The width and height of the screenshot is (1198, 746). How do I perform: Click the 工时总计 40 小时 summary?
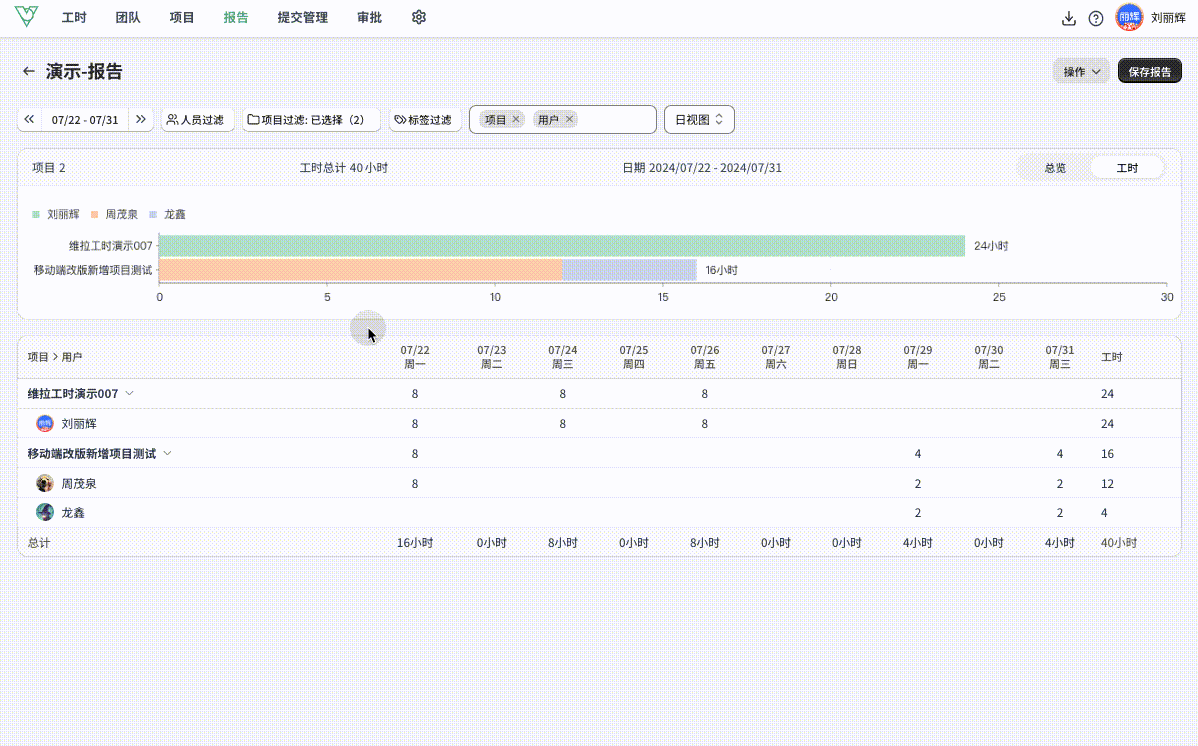(x=344, y=168)
